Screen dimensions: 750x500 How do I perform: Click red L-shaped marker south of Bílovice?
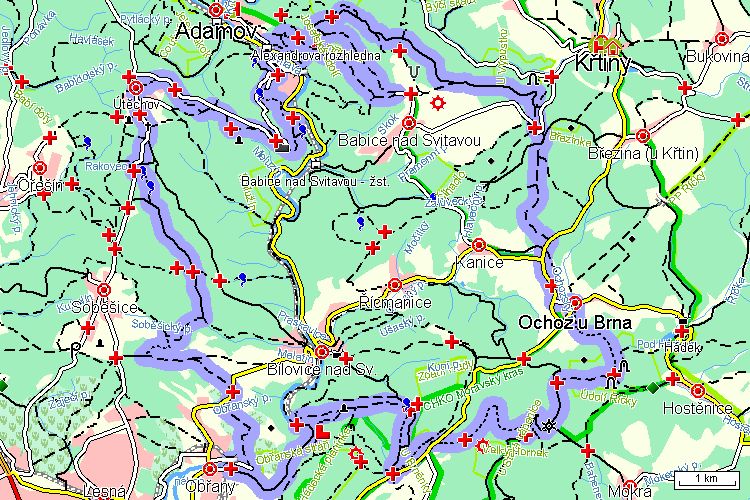323,431
